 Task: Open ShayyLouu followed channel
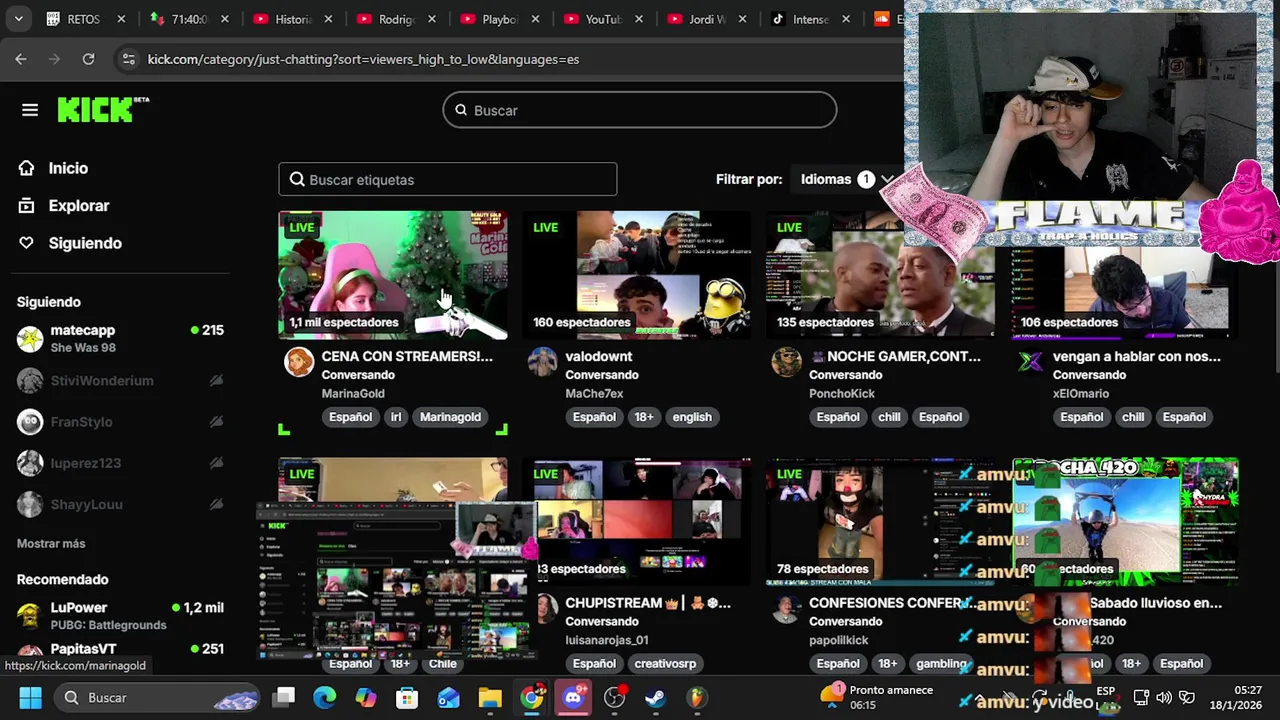pyautogui.click(x=120, y=504)
